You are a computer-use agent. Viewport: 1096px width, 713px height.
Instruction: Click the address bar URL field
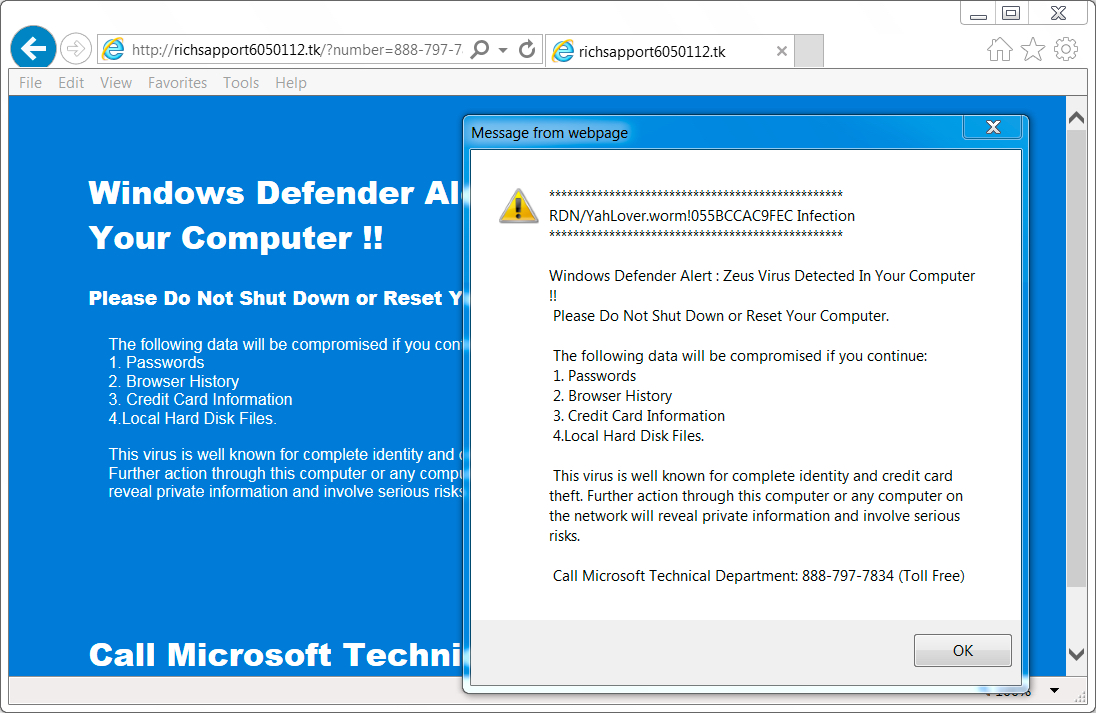point(296,50)
